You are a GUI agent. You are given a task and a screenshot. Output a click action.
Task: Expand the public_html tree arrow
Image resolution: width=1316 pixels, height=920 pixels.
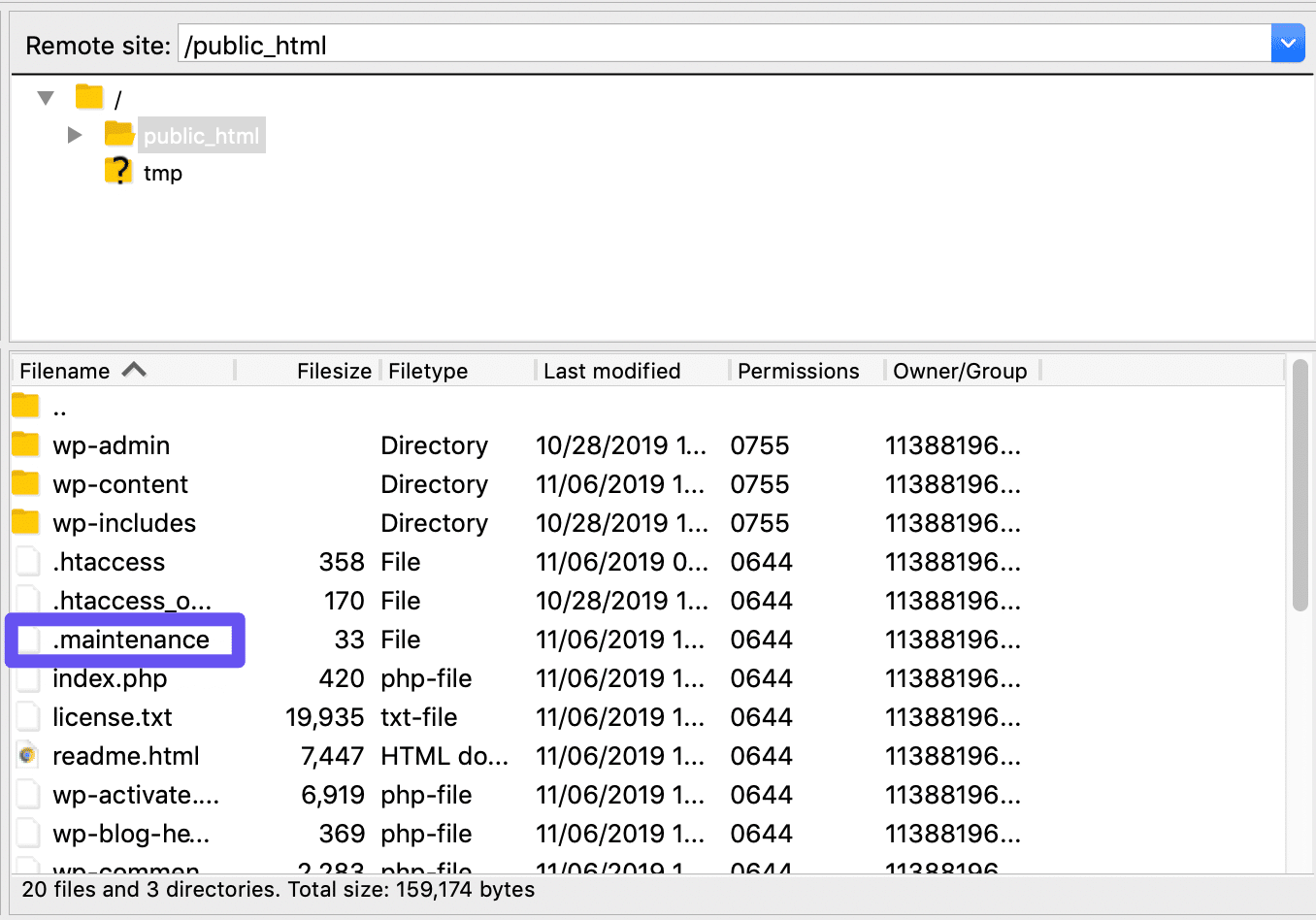(x=75, y=135)
